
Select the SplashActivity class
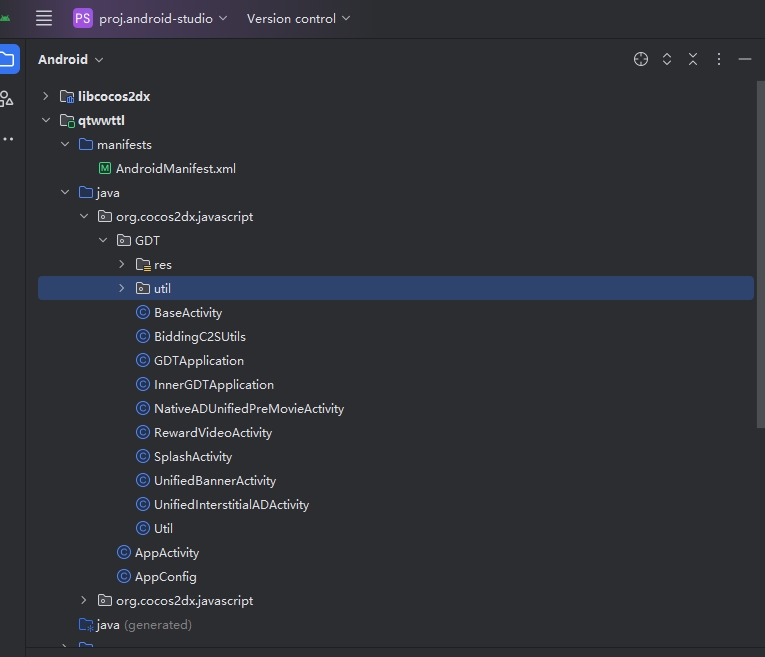[192, 457]
